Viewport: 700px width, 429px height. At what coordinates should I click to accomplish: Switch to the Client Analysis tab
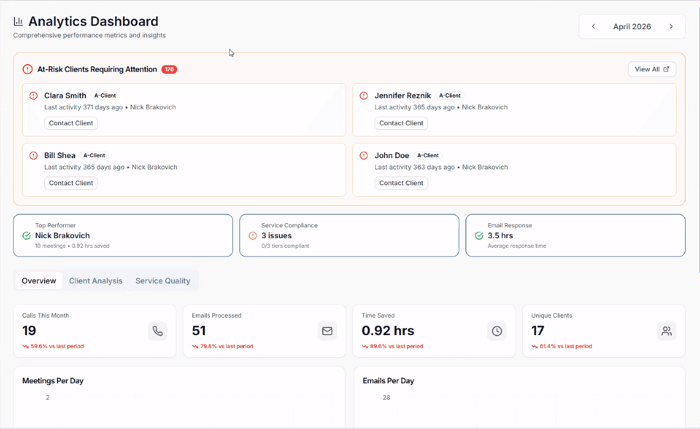(96, 281)
